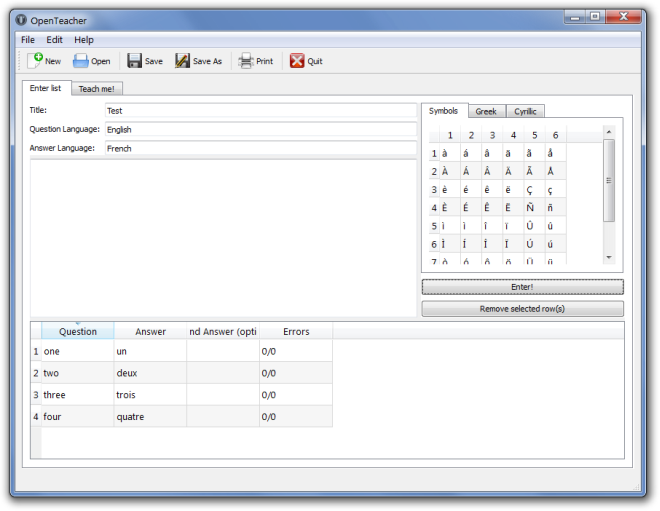Insert the Ñ symbol from row 4
660x511 pixels.
(534, 208)
